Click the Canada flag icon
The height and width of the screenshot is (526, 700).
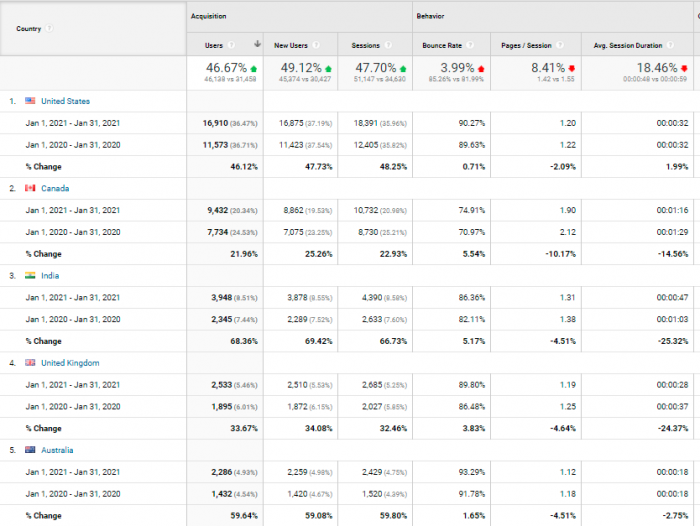[30, 188]
